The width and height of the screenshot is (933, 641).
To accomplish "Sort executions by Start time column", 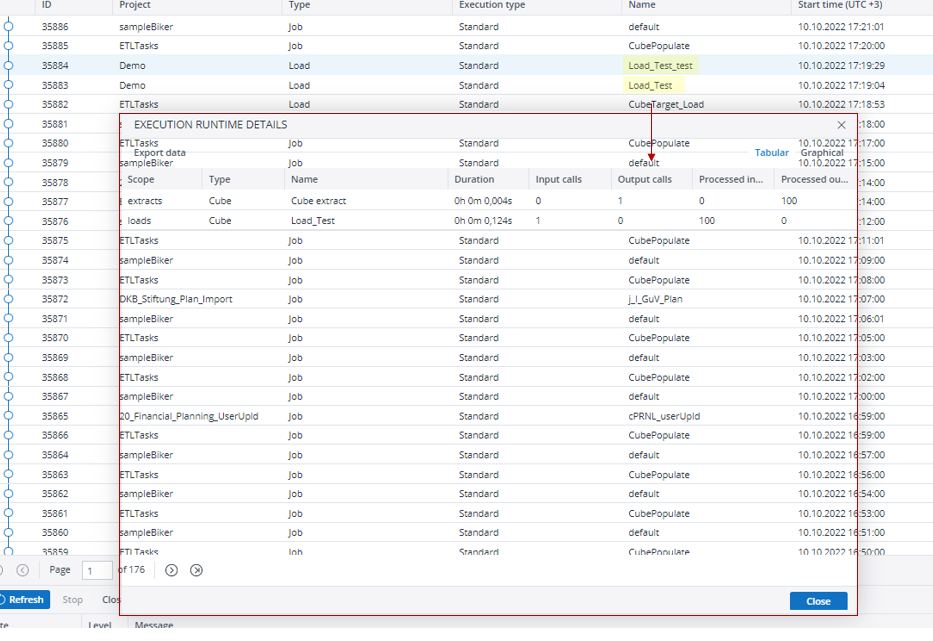I will pos(839,6).
